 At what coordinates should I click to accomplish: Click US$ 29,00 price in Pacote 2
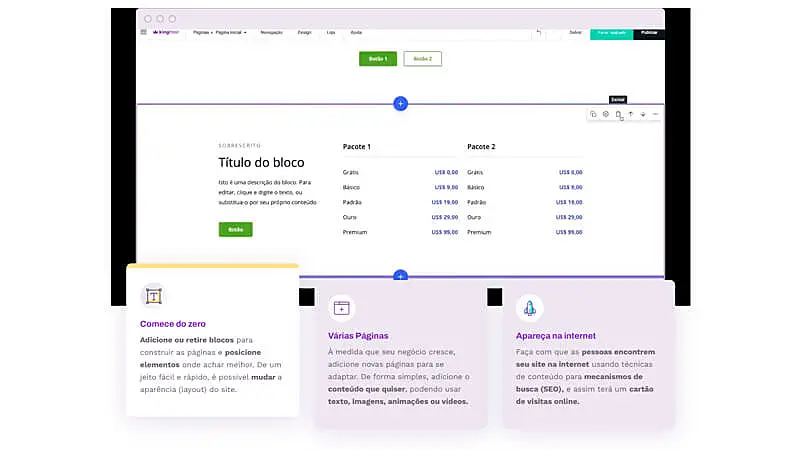tap(569, 217)
